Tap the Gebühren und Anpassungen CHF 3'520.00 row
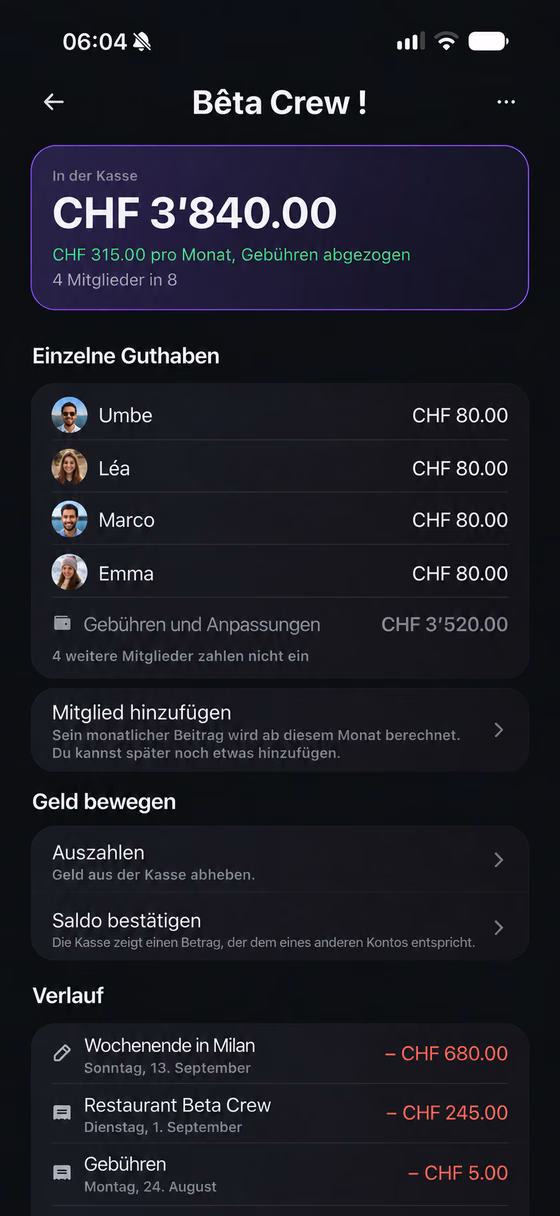560x1216 pixels. pos(280,624)
